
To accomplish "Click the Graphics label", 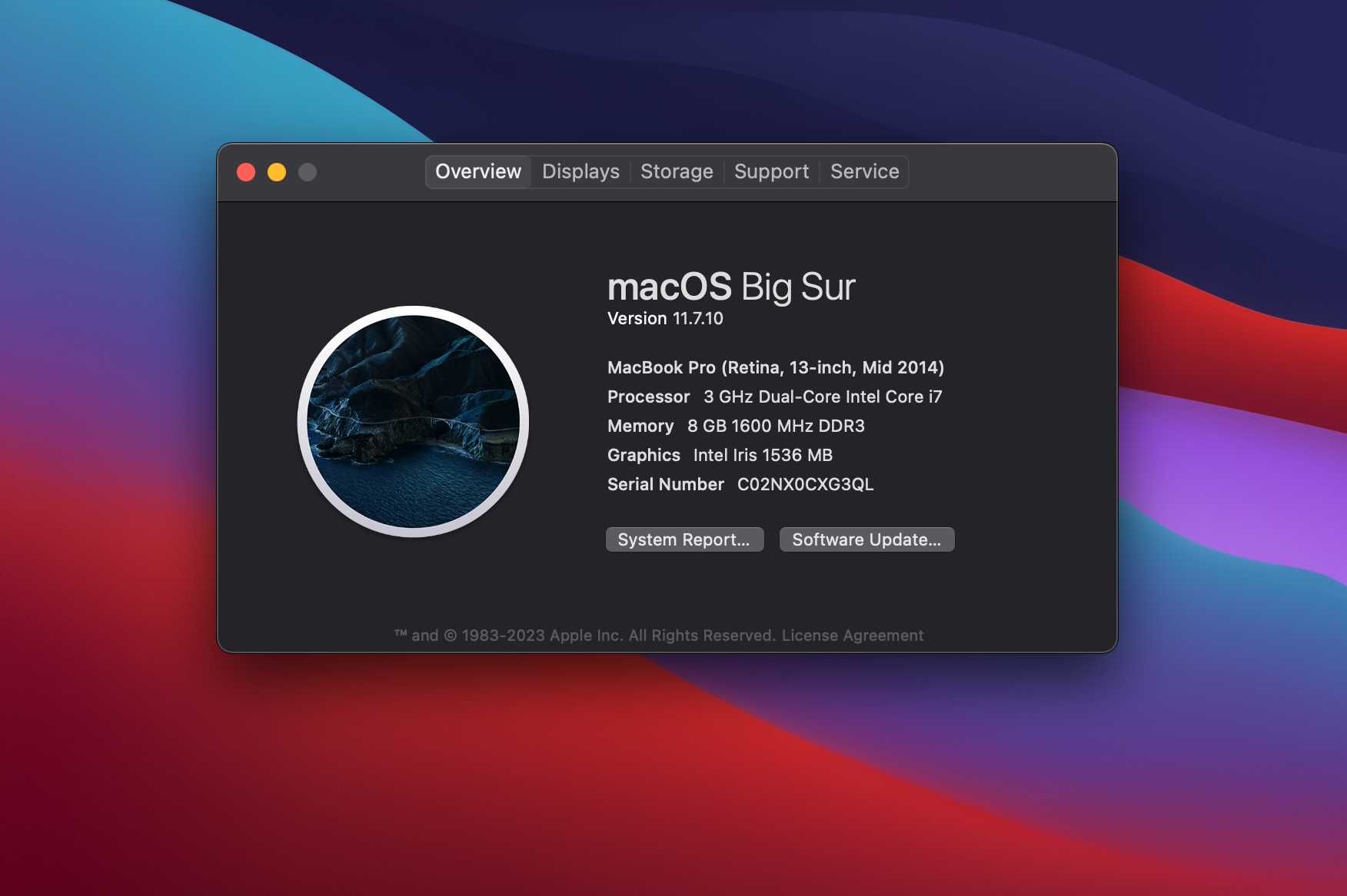I will tap(644, 455).
